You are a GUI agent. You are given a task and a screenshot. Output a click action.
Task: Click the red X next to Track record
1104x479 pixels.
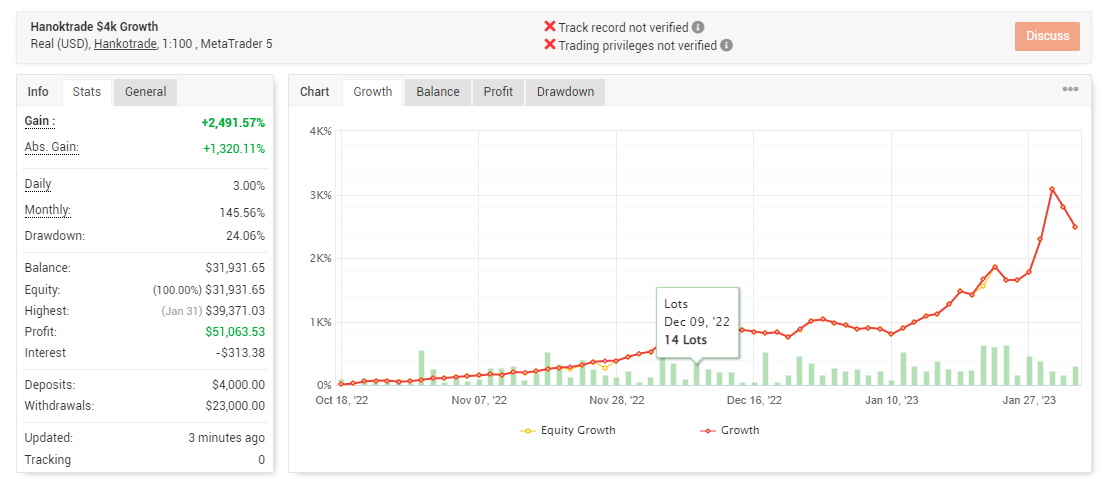[x=549, y=27]
